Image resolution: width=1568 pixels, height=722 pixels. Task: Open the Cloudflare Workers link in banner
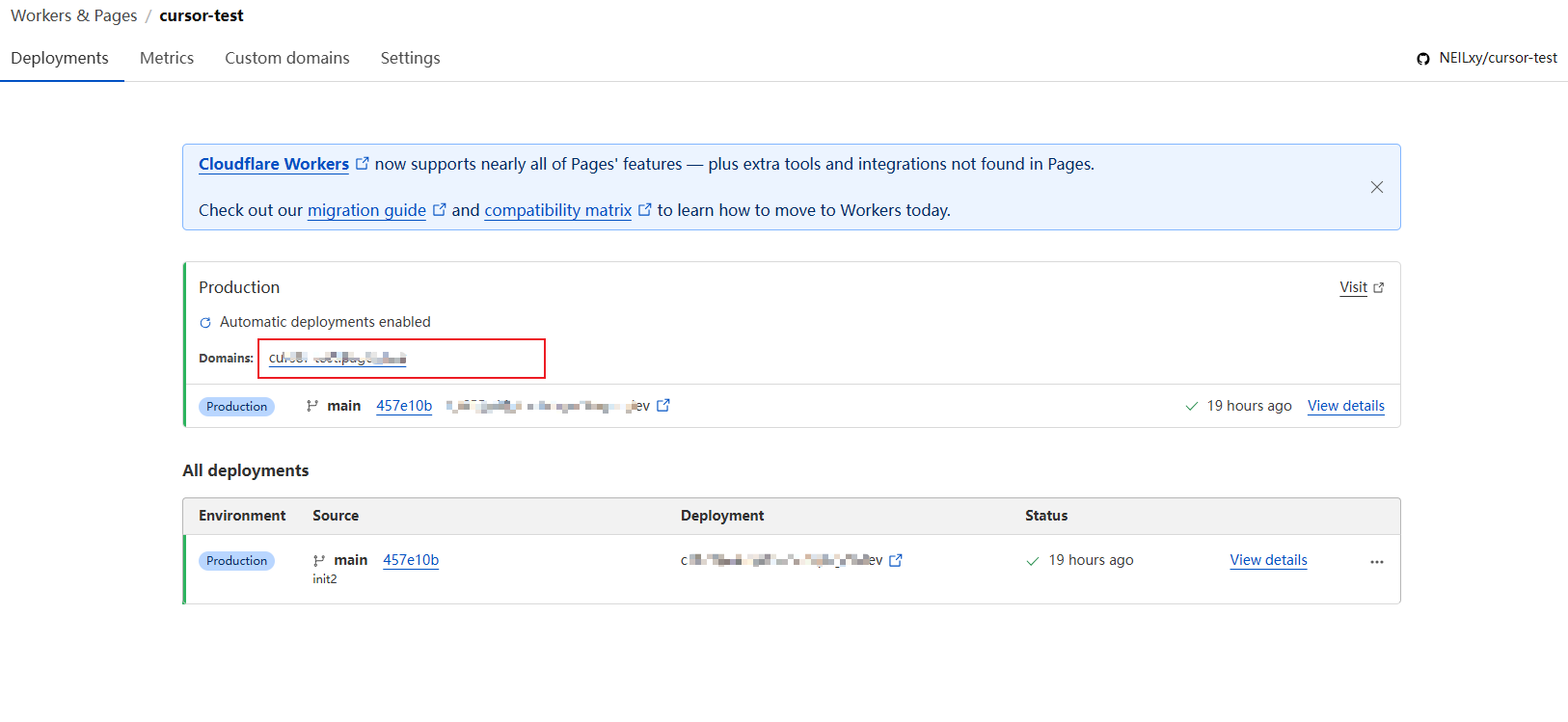tap(274, 164)
